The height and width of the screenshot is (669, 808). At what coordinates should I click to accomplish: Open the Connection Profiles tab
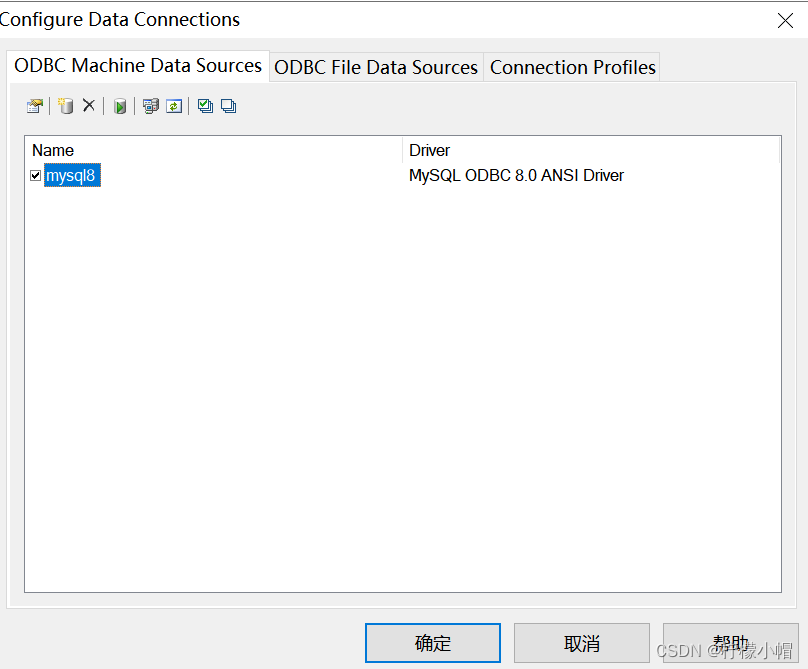point(573,68)
